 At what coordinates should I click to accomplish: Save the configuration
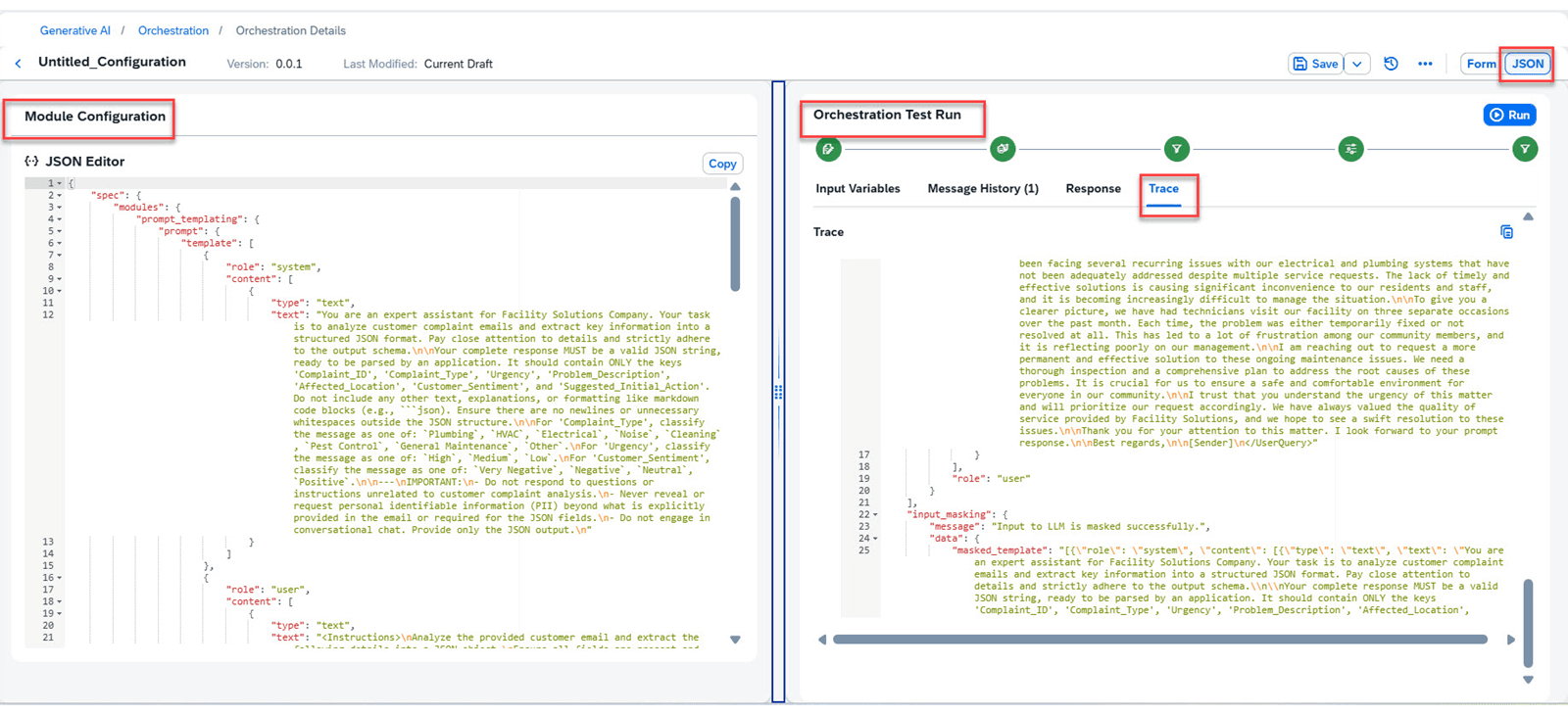click(1315, 64)
